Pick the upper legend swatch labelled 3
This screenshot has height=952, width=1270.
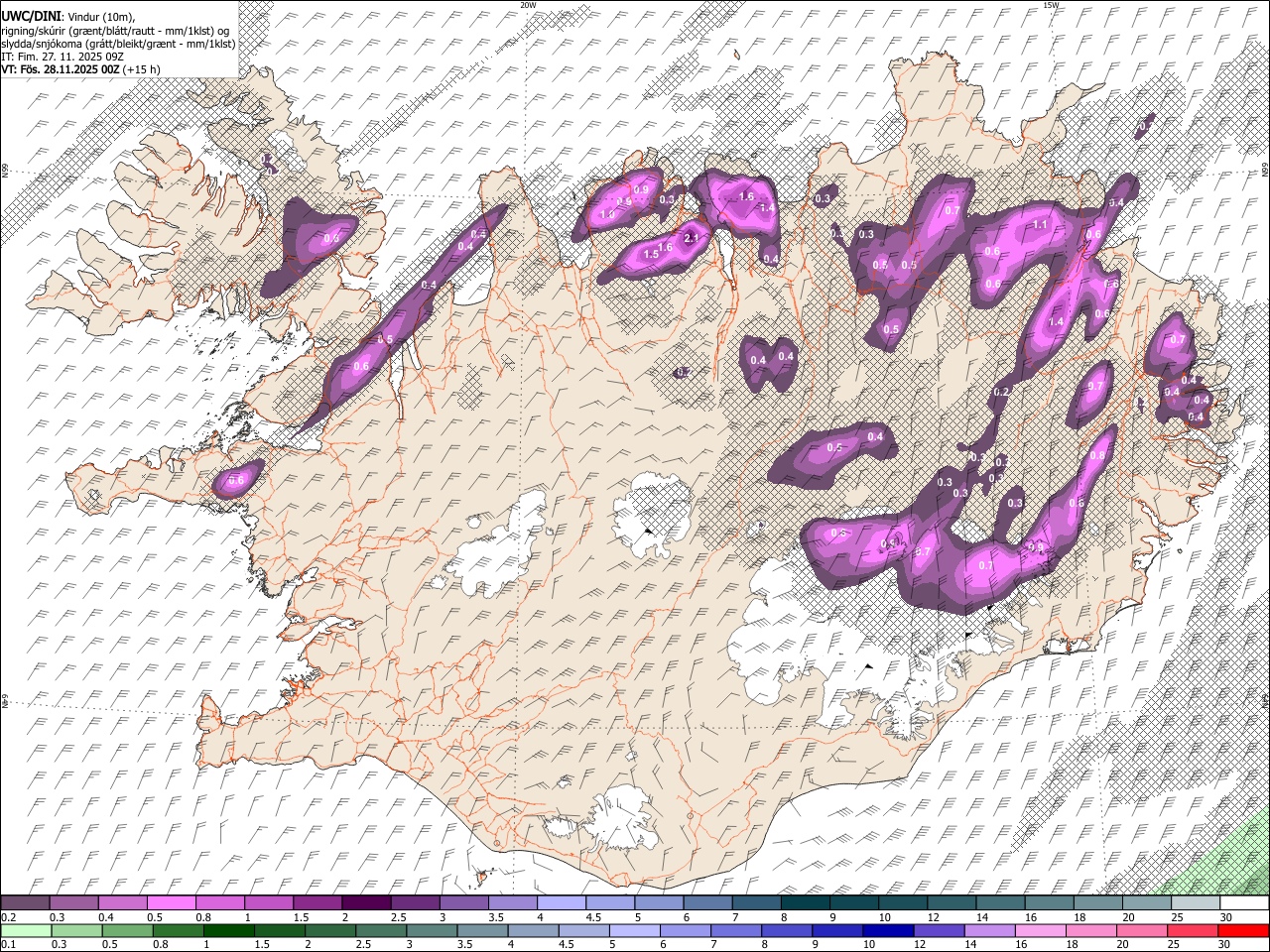coord(464,903)
